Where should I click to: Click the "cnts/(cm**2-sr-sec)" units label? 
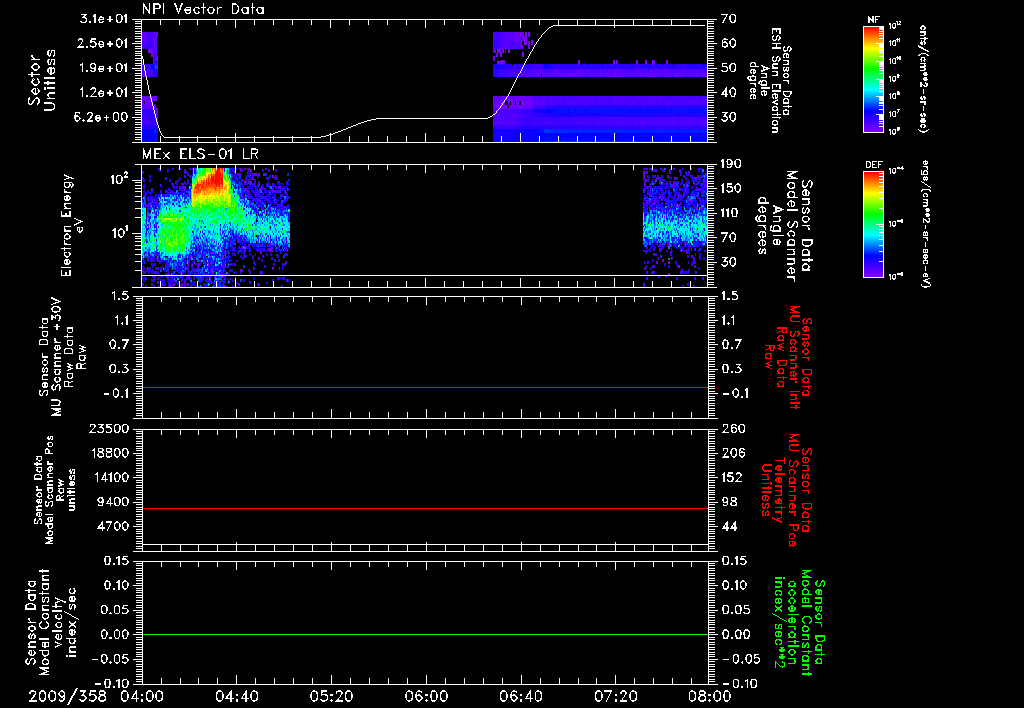(922, 79)
